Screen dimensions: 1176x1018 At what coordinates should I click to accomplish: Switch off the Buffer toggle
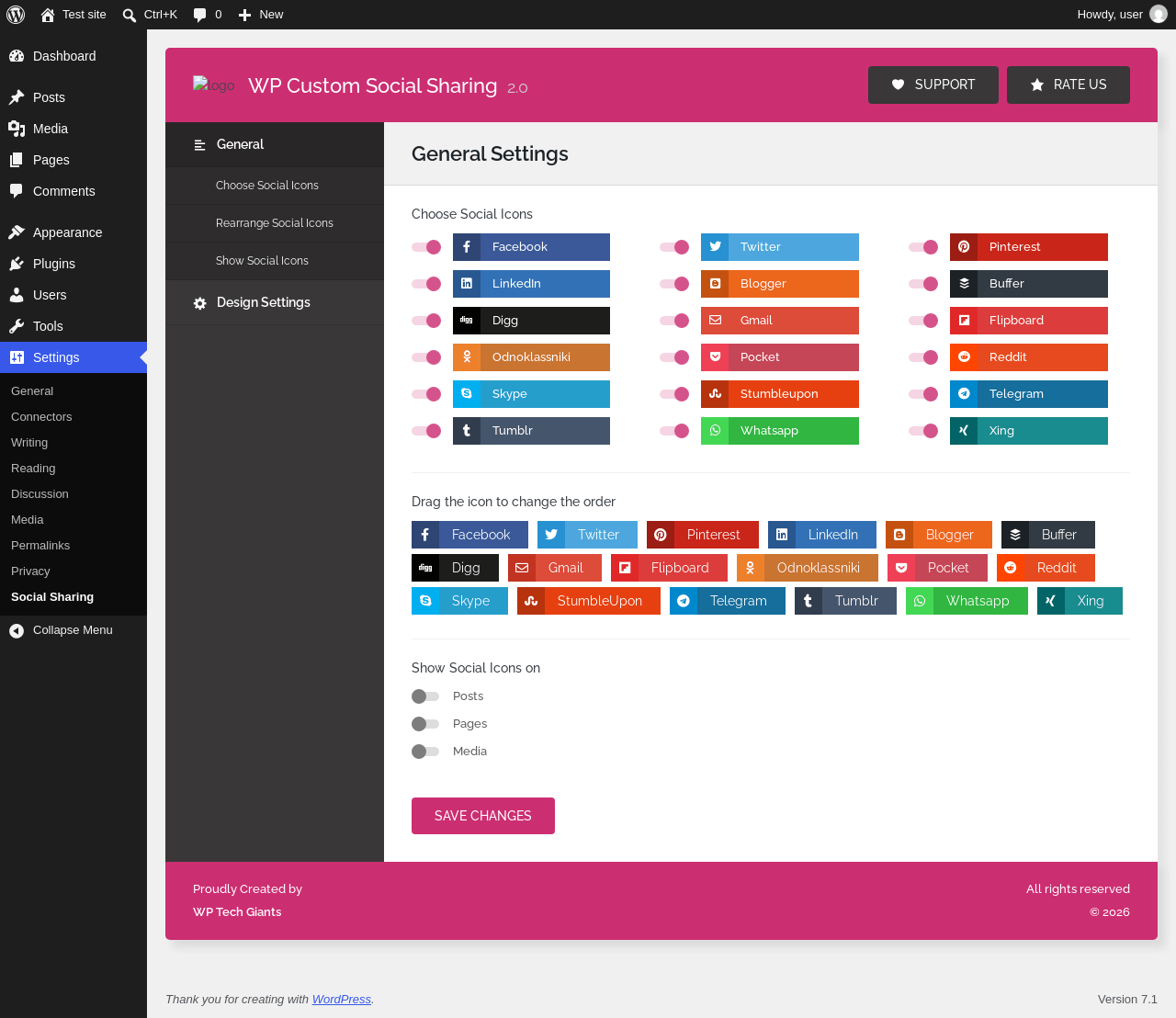coord(923,284)
